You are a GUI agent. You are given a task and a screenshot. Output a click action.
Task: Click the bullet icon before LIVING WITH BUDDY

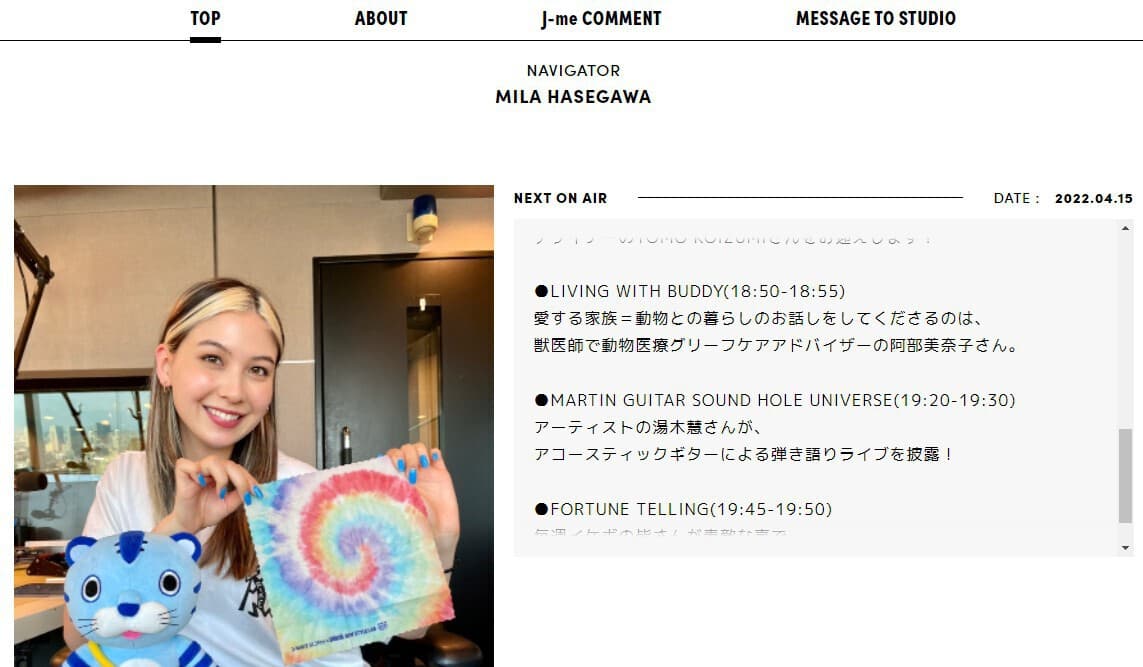(x=541, y=291)
